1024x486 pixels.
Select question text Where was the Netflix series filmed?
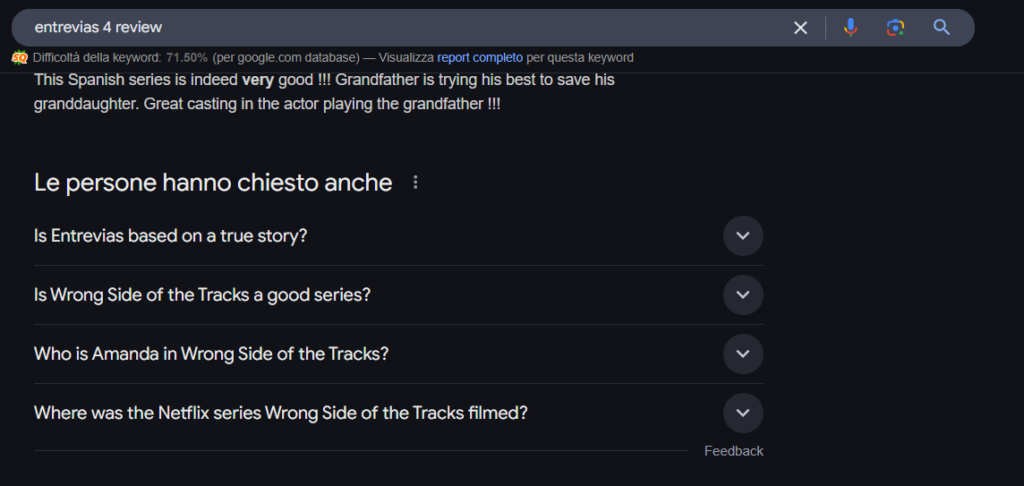pos(281,413)
